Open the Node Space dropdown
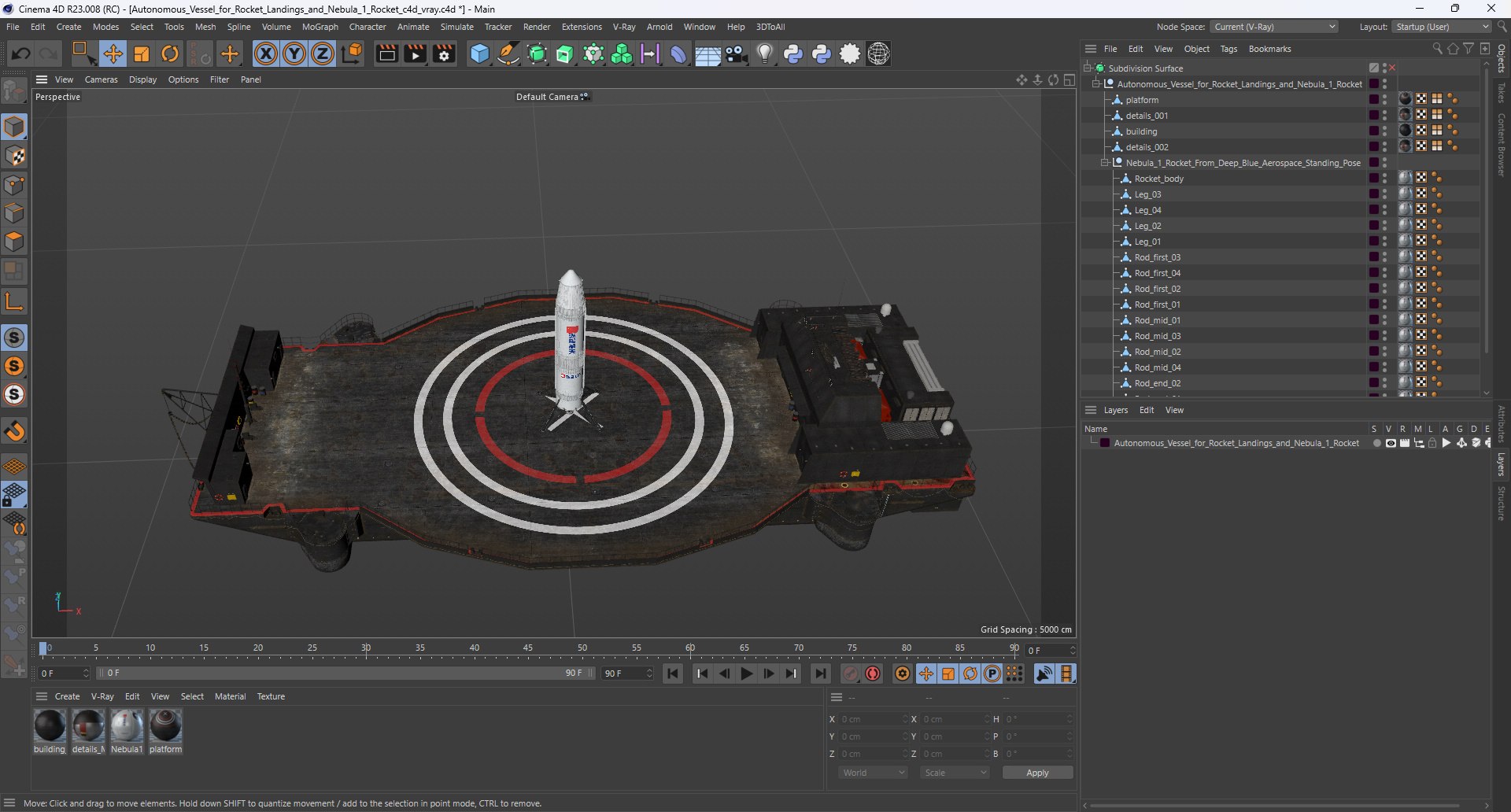The width and height of the screenshot is (1511, 812). [1274, 27]
